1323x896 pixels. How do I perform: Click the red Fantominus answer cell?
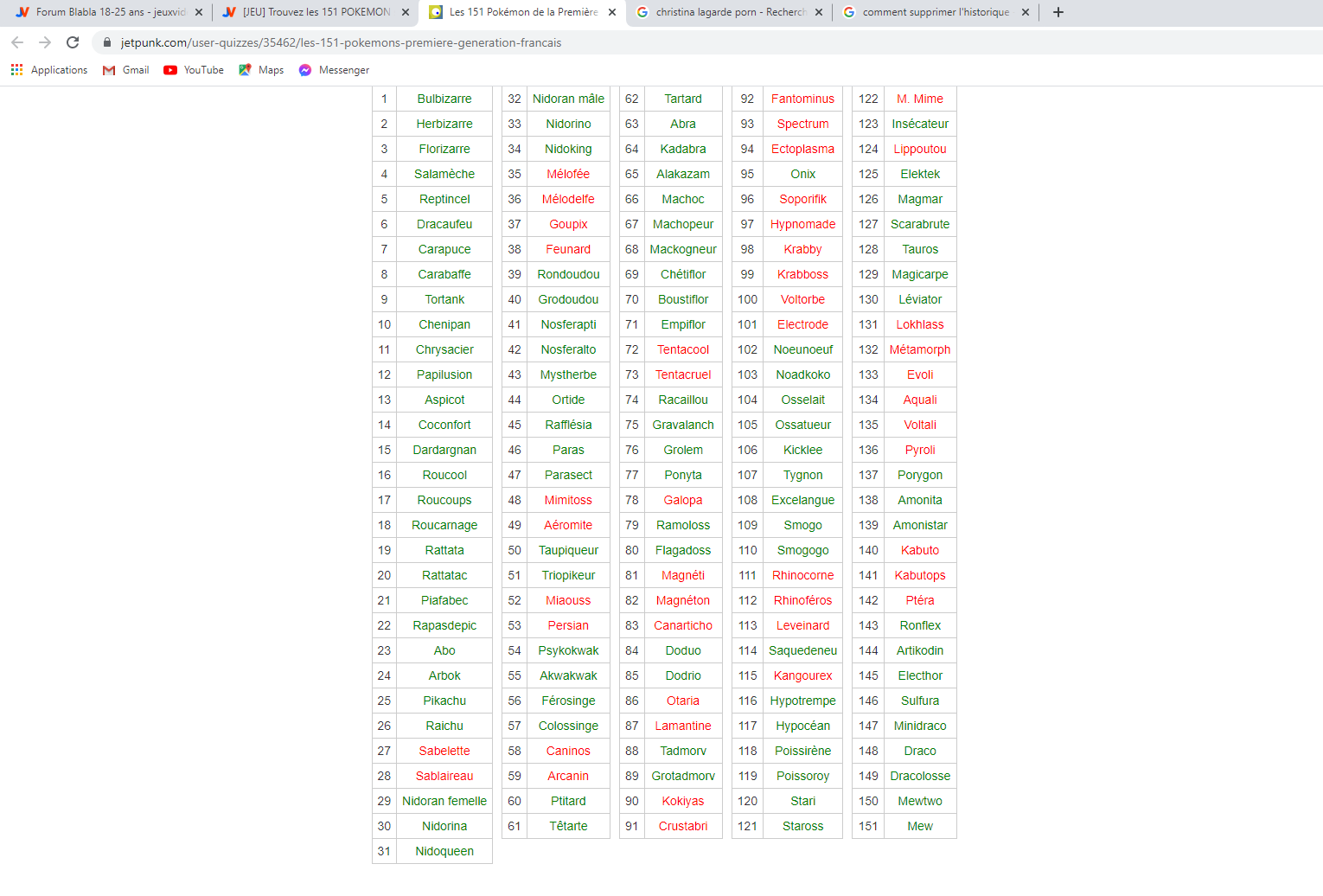(x=802, y=99)
